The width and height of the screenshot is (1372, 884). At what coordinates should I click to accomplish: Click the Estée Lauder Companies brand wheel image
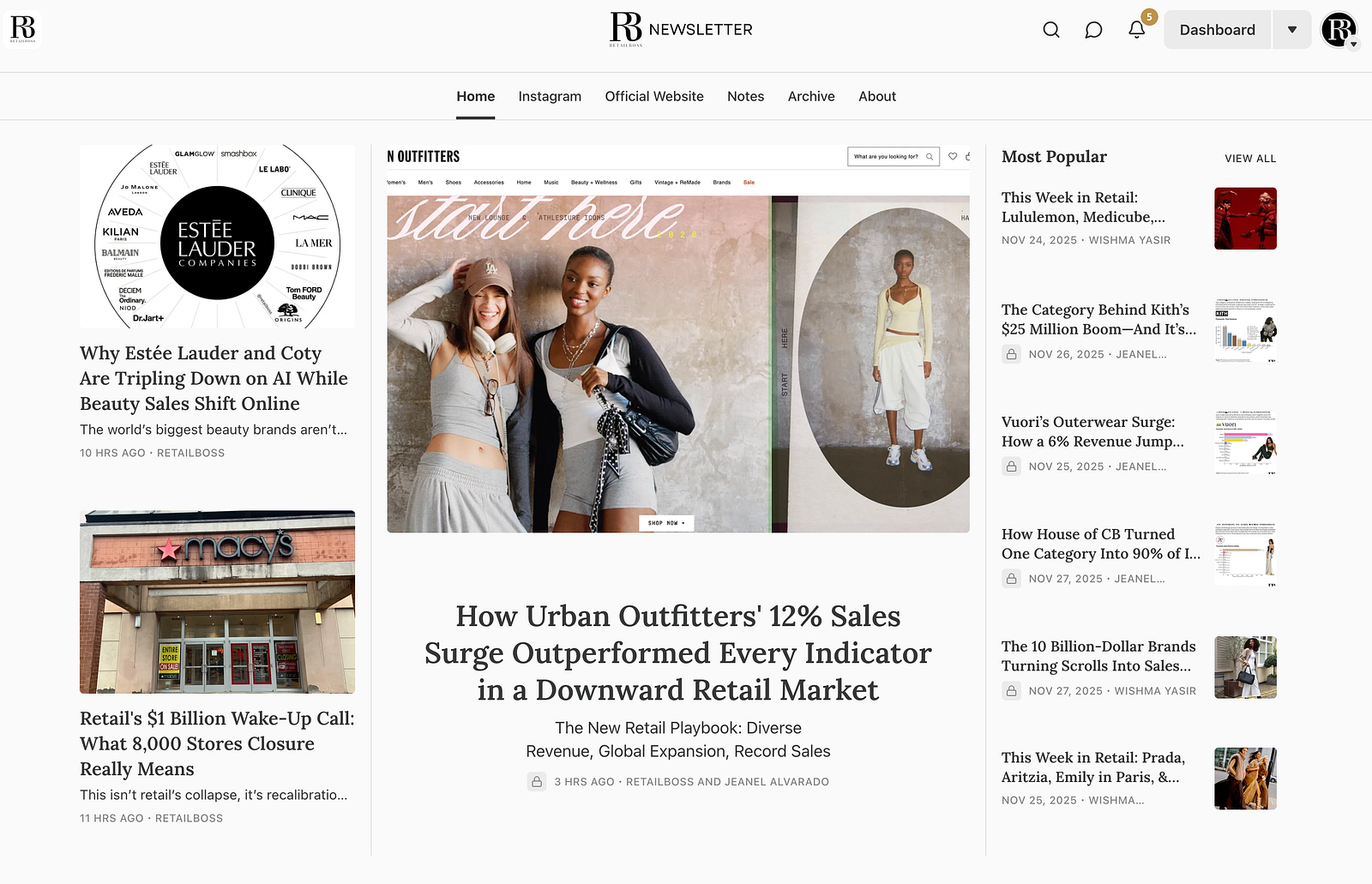[x=217, y=237]
